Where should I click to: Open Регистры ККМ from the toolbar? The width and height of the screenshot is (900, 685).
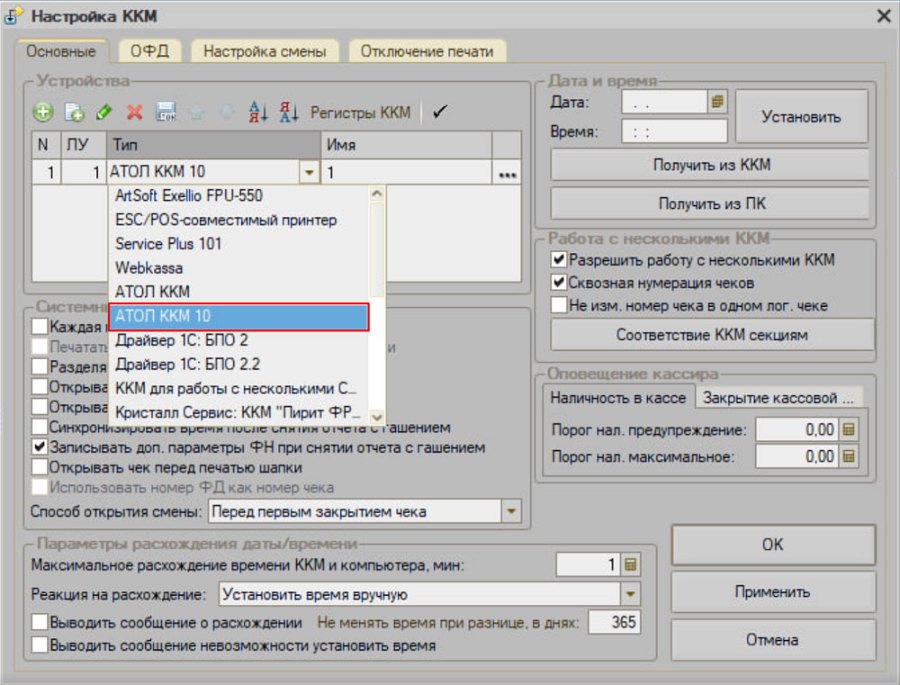[360, 113]
